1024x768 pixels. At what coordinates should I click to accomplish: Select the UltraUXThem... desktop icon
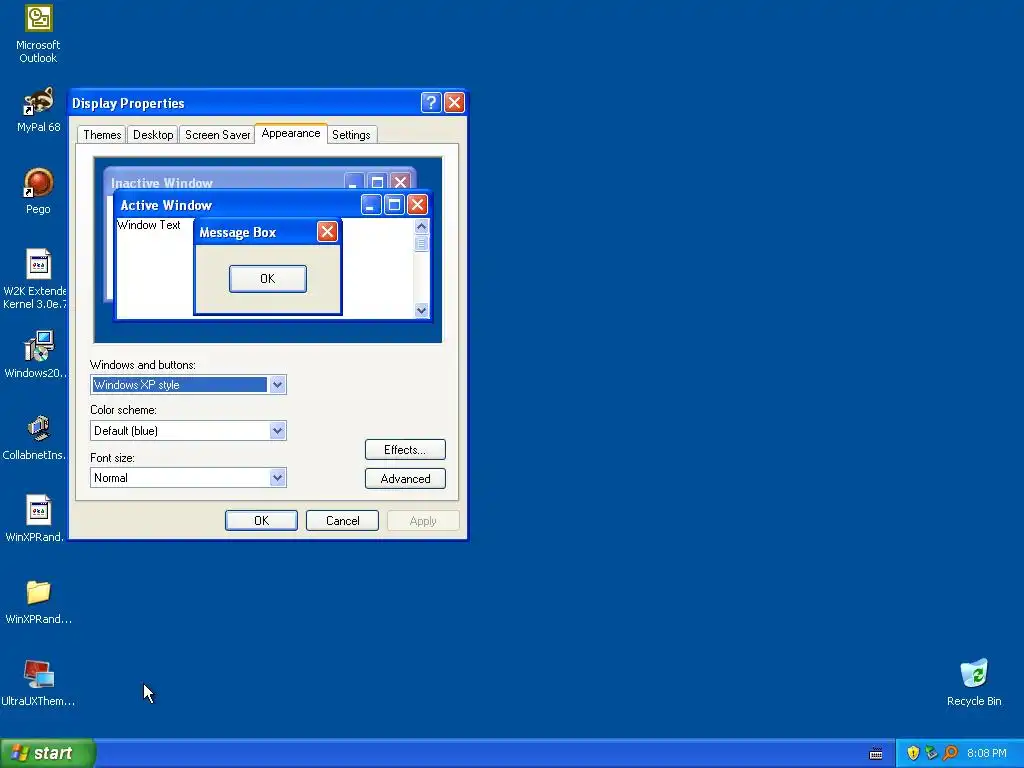38,683
